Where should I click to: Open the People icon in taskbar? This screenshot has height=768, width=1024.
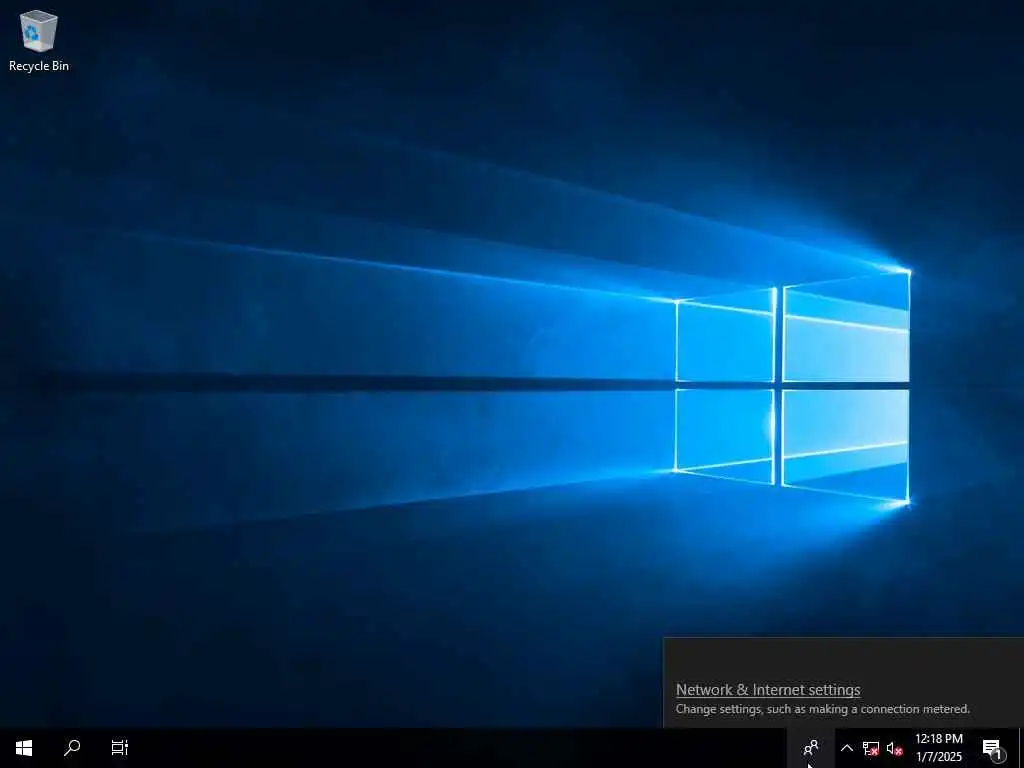[x=811, y=748]
